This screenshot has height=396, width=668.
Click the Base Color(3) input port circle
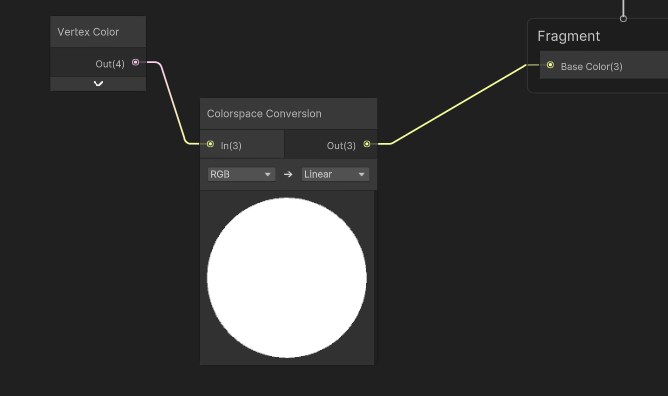(x=550, y=65)
